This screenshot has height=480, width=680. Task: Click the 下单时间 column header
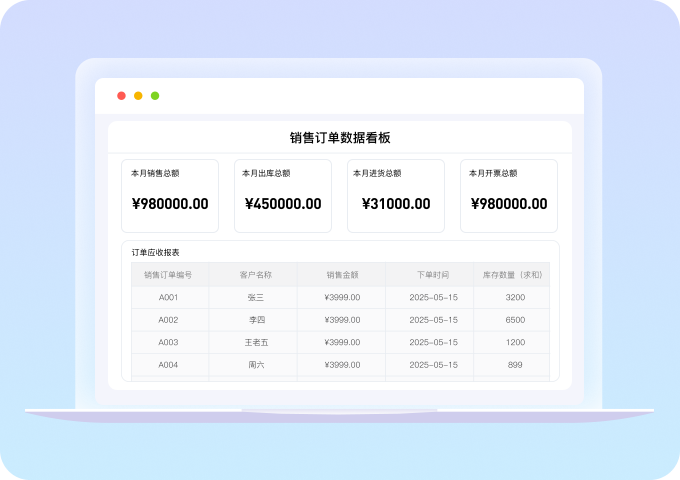coord(433,274)
